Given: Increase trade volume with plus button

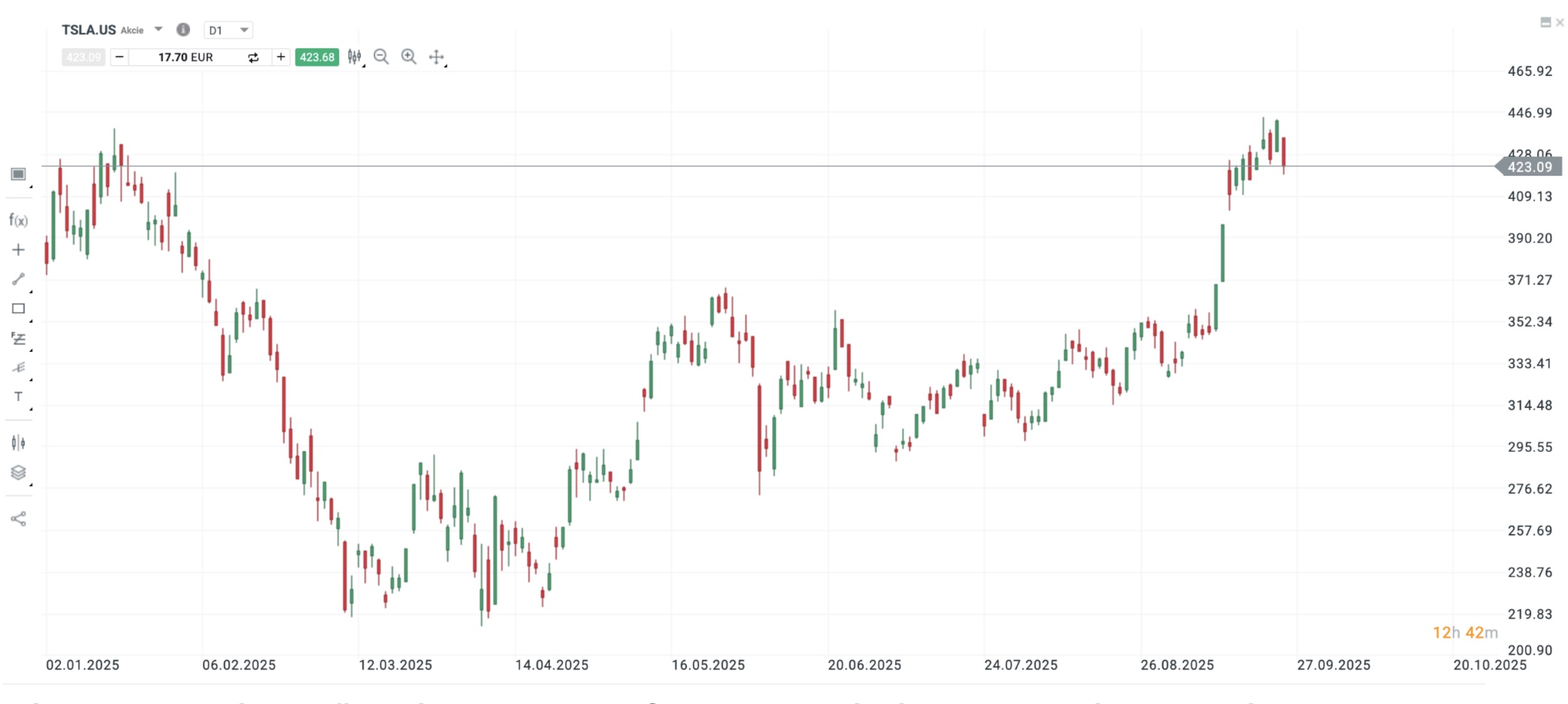Looking at the screenshot, I should (x=281, y=57).
